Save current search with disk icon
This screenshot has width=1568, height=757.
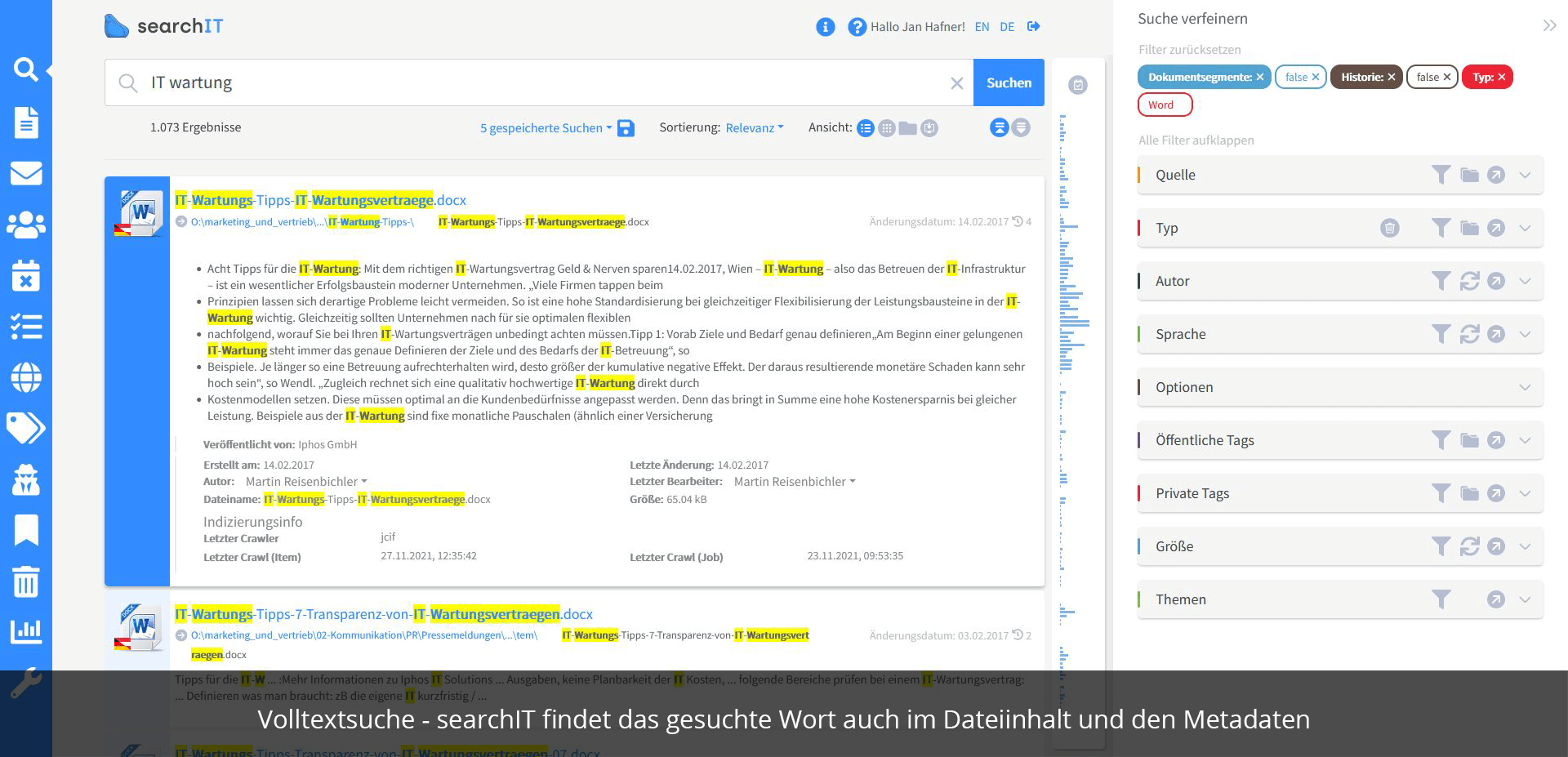click(626, 128)
